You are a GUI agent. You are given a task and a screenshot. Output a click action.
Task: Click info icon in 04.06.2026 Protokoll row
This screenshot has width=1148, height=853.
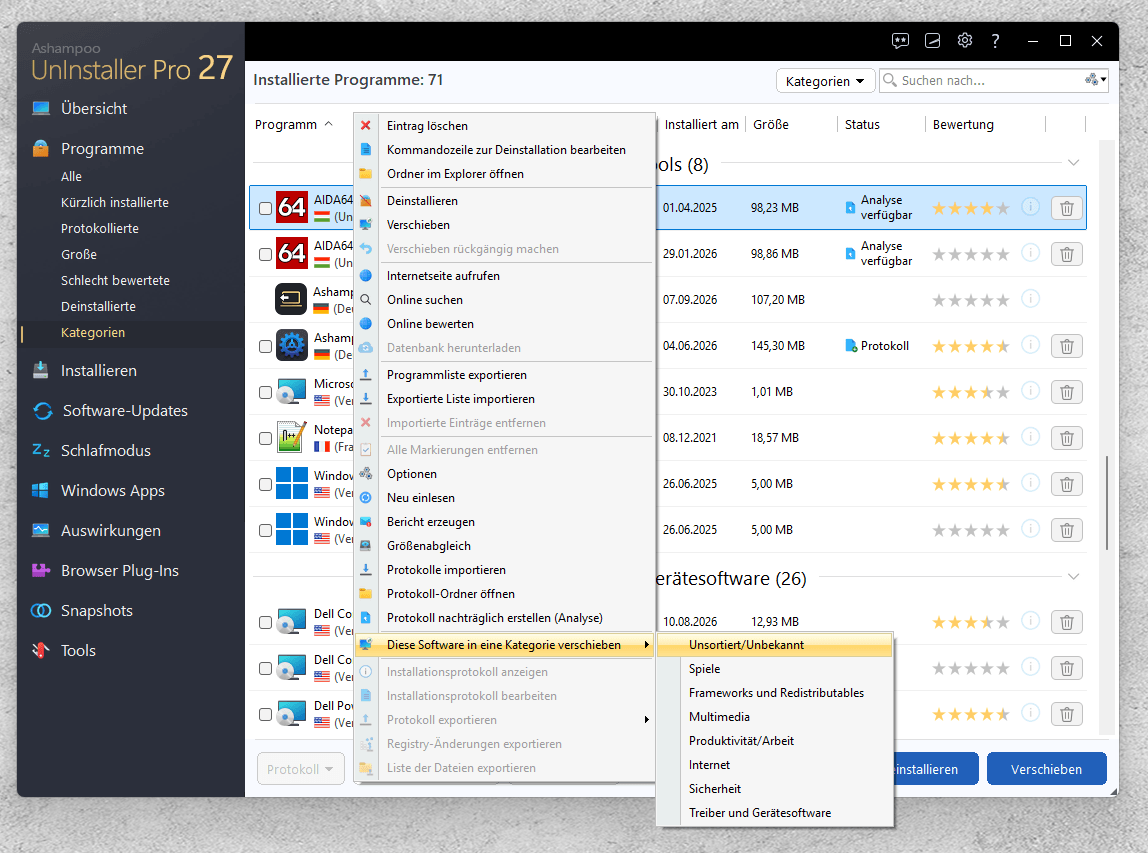(1030, 345)
